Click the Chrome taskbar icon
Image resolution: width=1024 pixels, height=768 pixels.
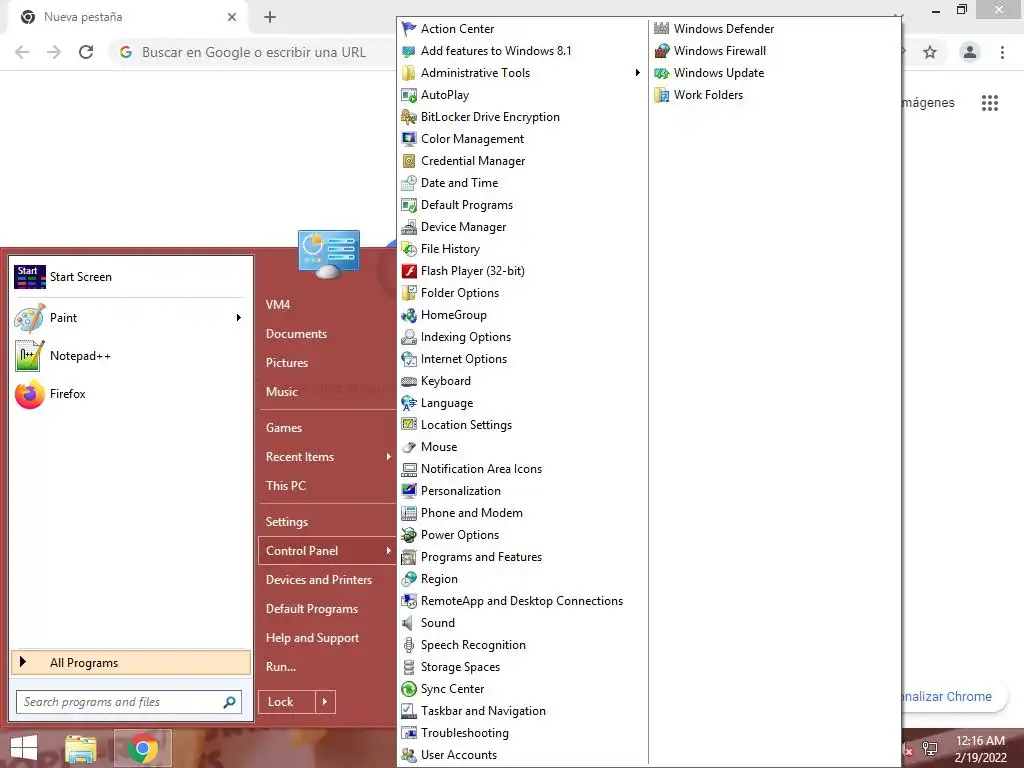coord(143,748)
